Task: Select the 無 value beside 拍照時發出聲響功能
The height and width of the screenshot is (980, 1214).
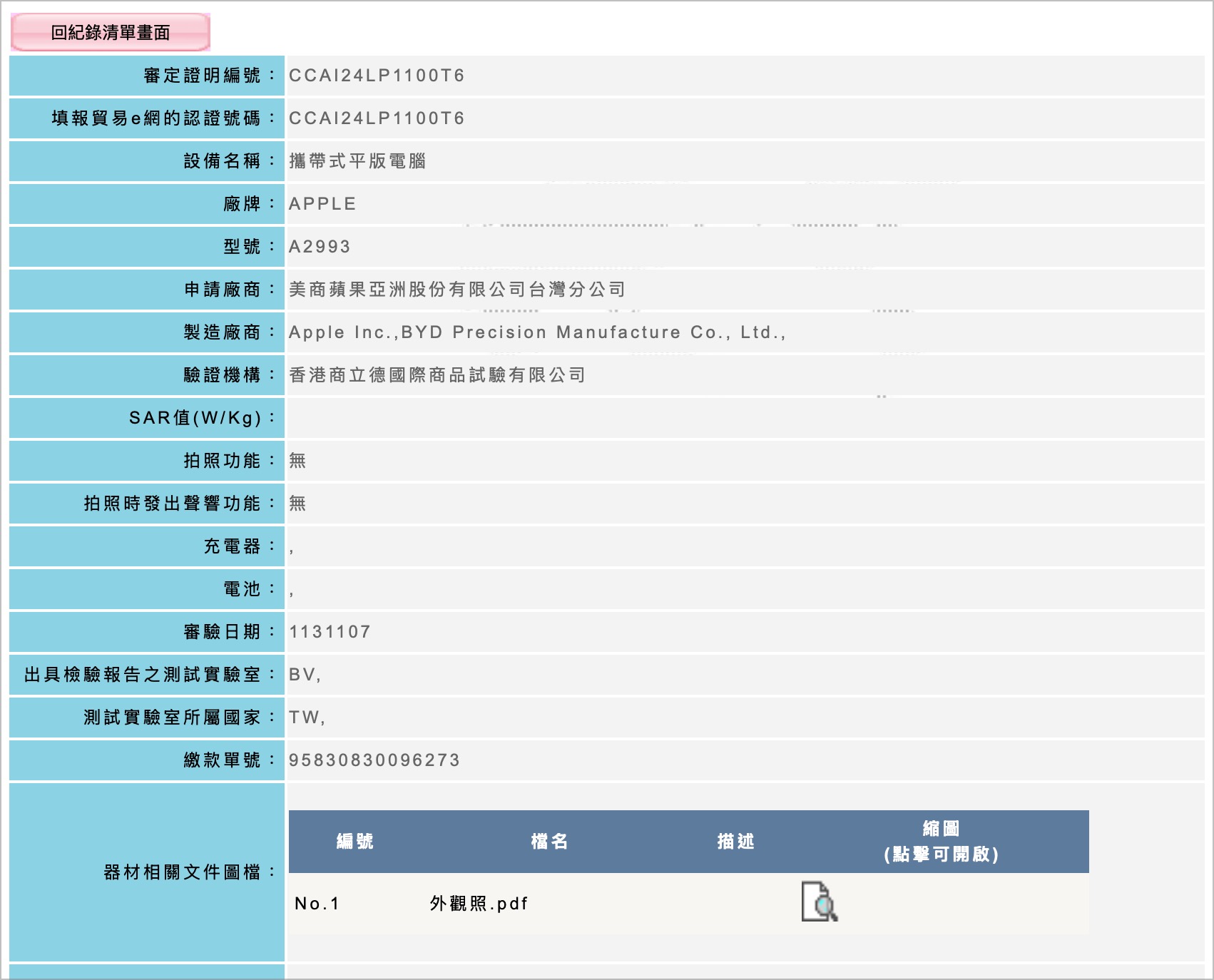Action: (x=297, y=504)
